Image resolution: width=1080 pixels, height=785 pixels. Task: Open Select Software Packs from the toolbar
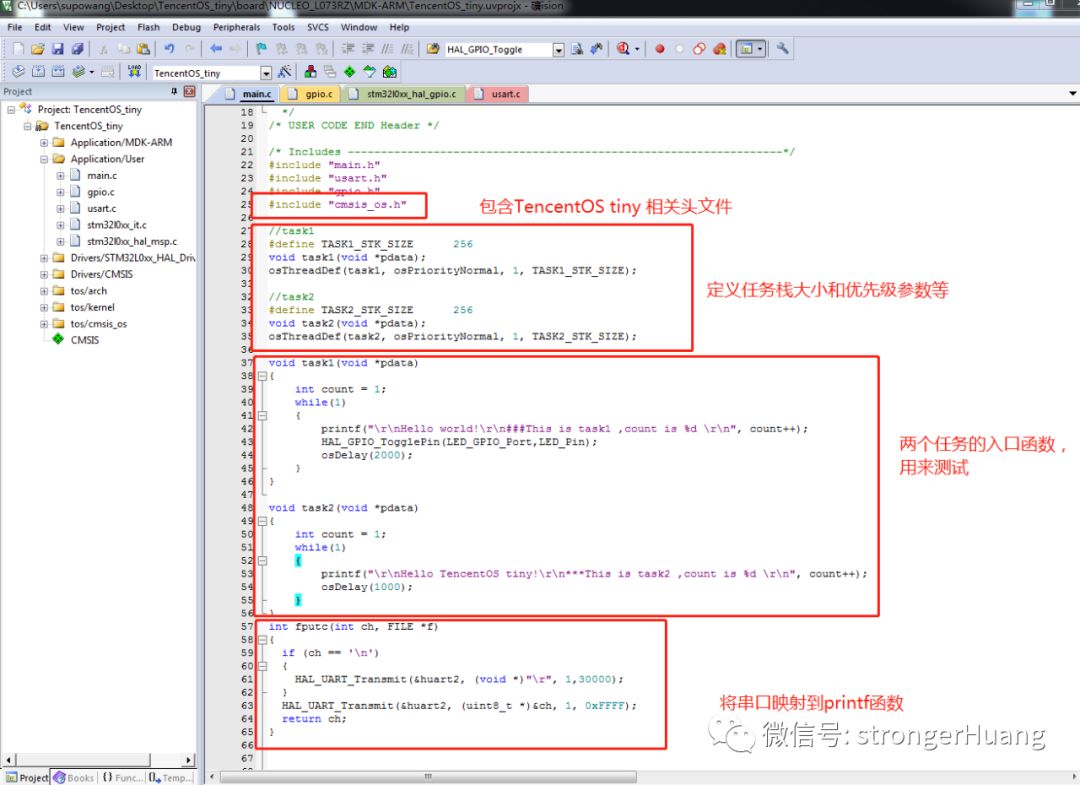coord(370,72)
